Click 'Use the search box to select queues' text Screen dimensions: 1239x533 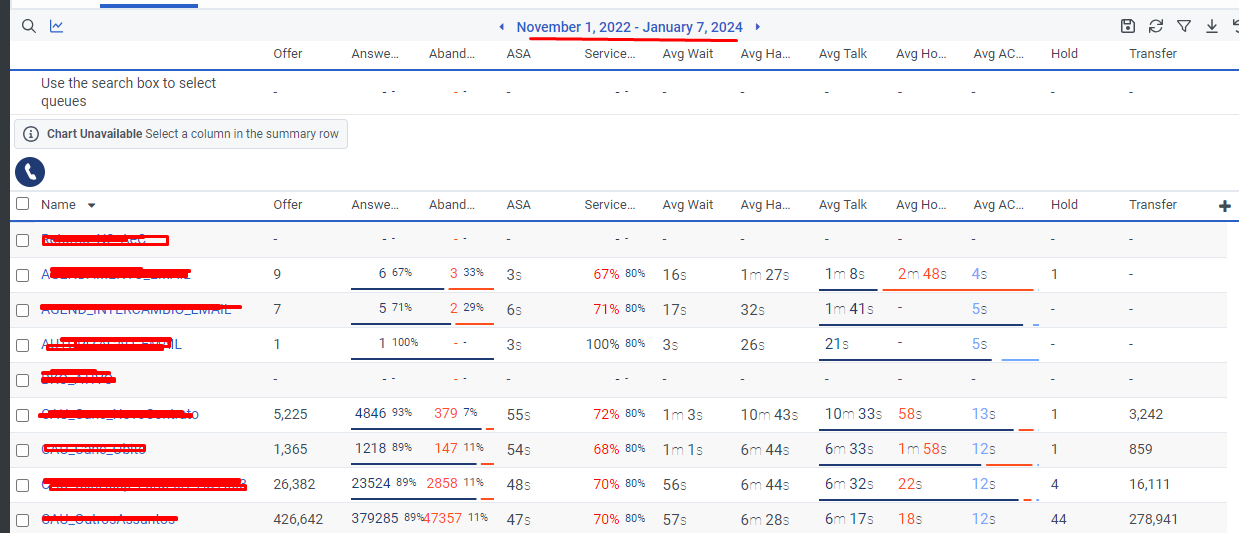coord(129,92)
